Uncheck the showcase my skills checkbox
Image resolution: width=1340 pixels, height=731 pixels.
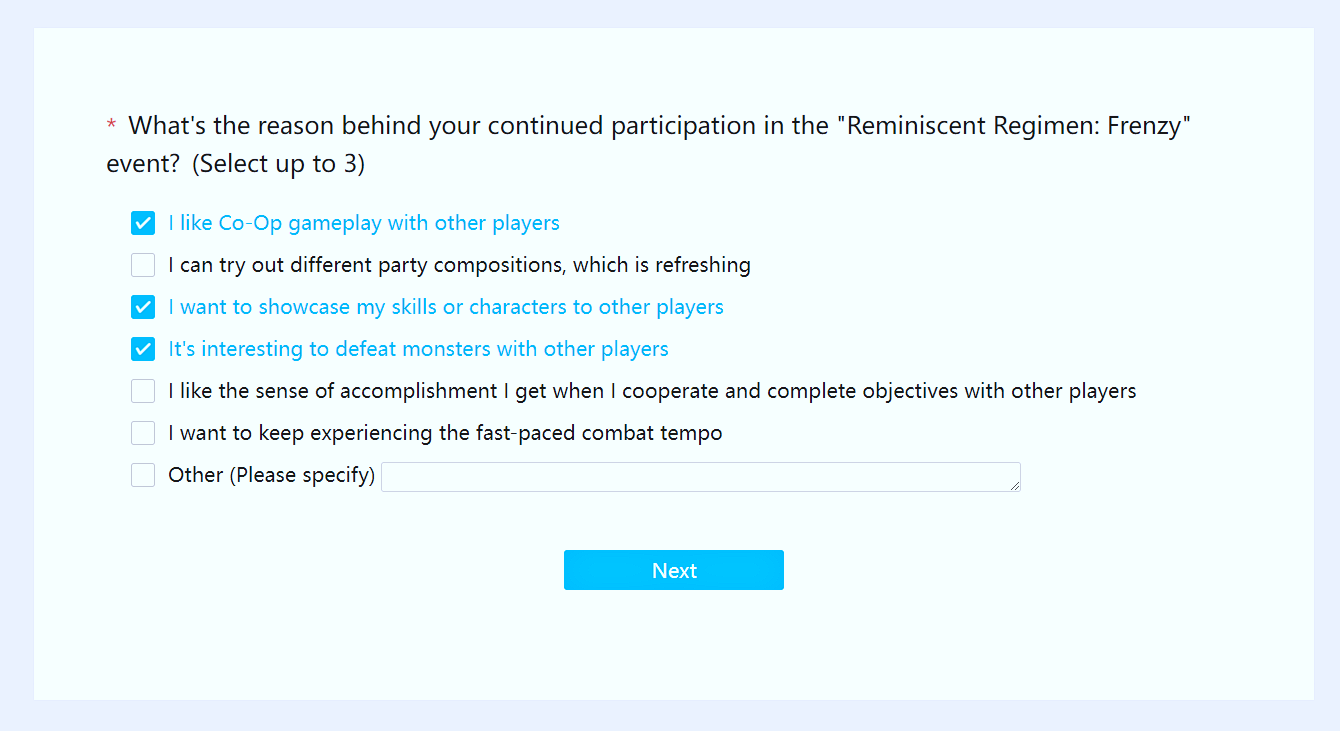(143, 307)
